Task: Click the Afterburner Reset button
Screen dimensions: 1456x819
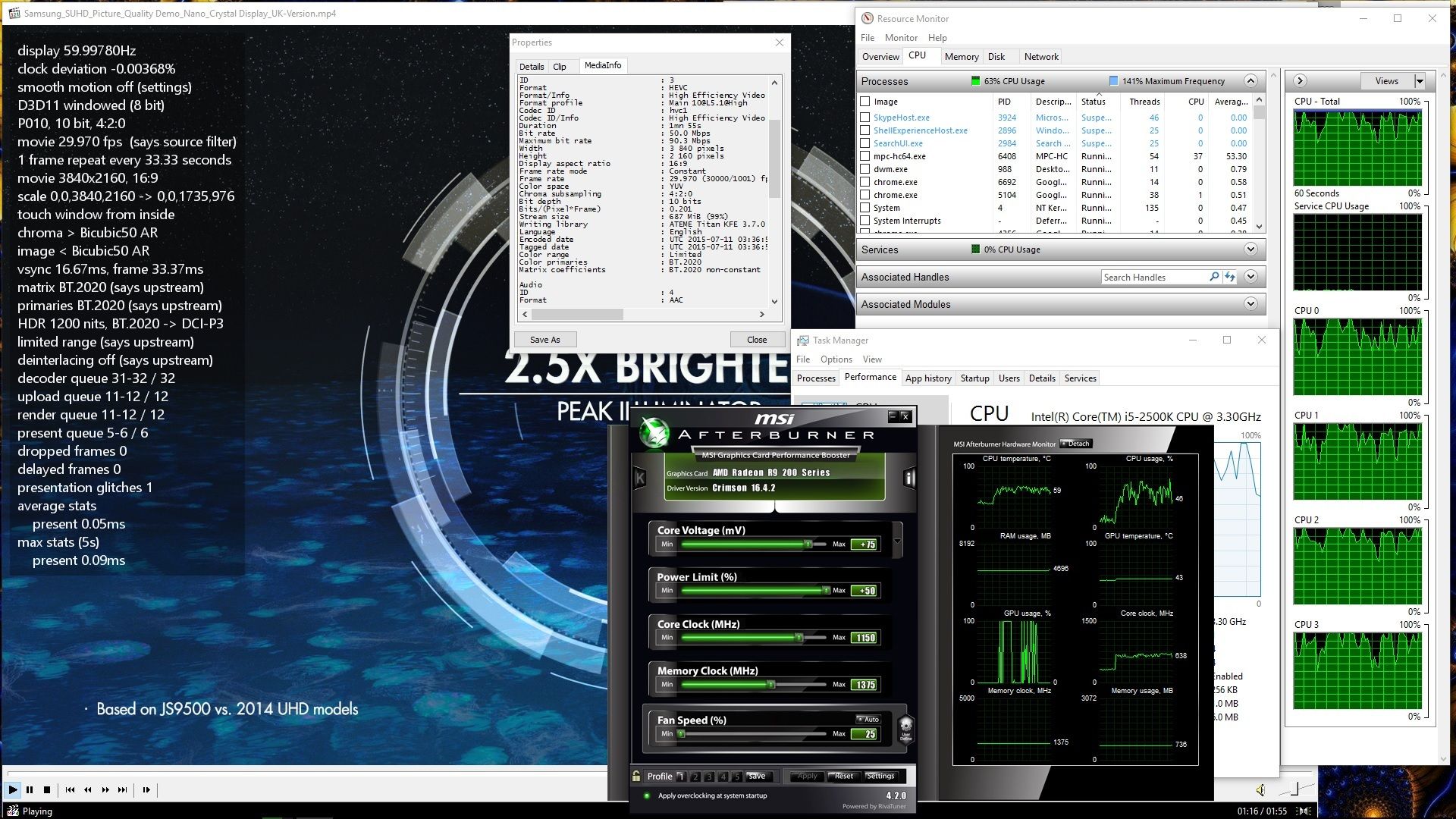Action: click(843, 776)
